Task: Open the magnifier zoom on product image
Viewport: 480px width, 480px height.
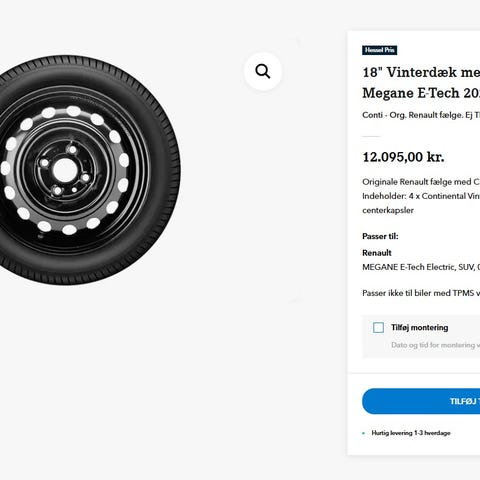Action: pyautogui.click(x=263, y=71)
